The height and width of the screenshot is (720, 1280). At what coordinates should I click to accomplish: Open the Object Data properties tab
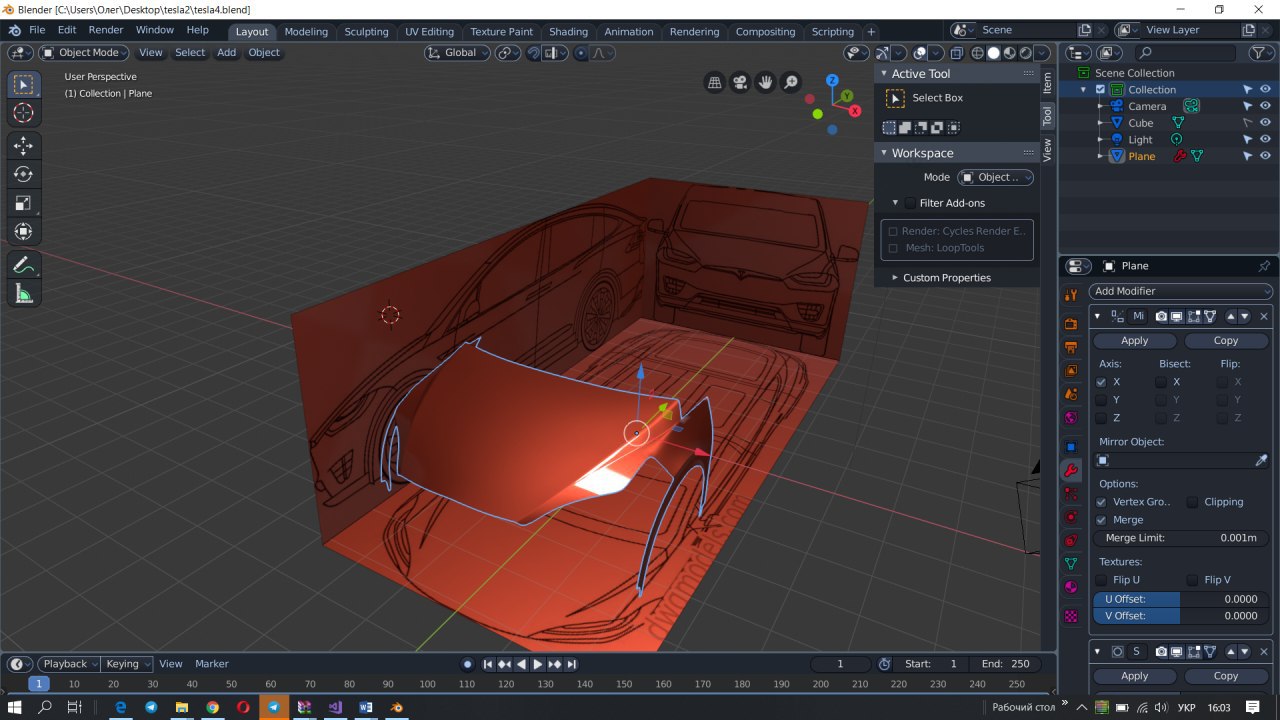1071,564
